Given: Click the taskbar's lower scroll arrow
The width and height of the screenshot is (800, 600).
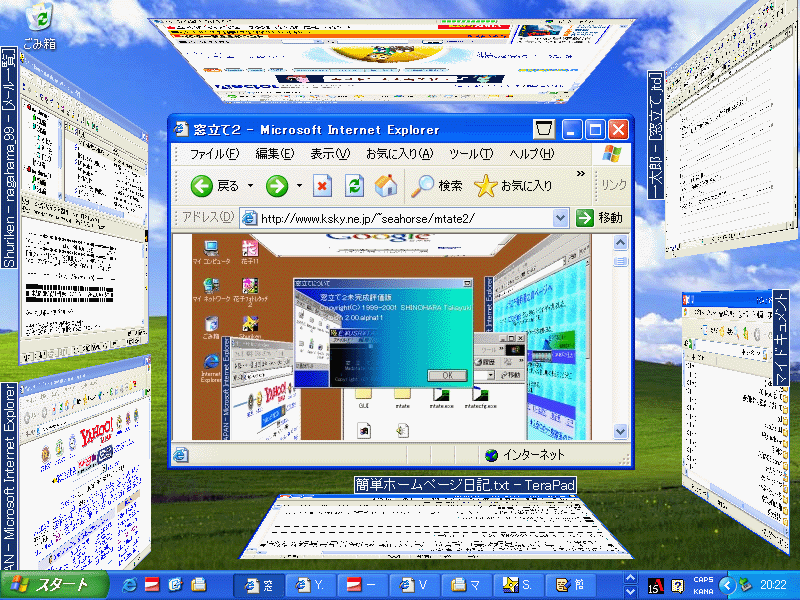Looking at the screenshot, I should coord(631,592).
